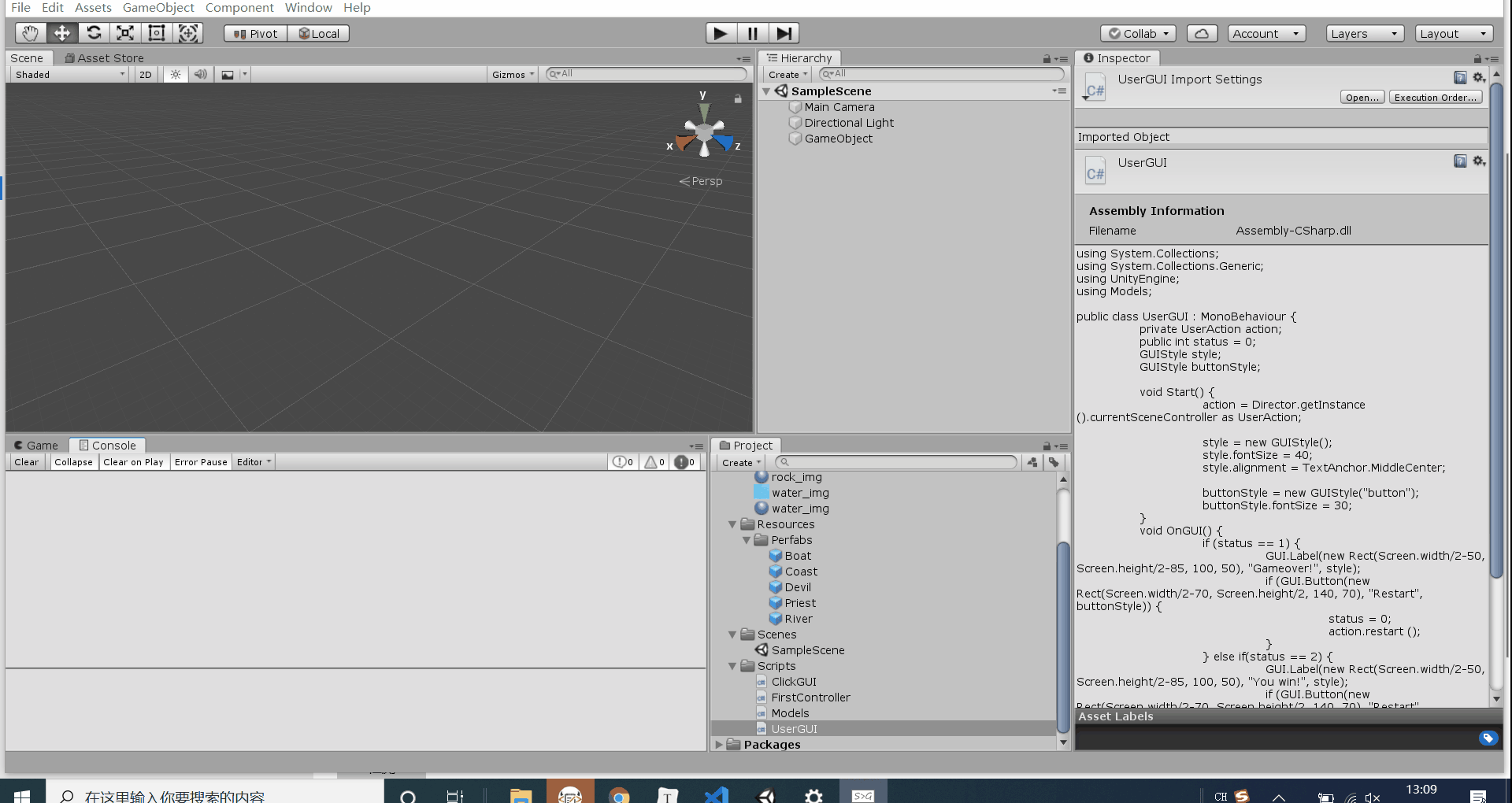Collapse the SampleScene hierarchy arrow

click(x=766, y=91)
